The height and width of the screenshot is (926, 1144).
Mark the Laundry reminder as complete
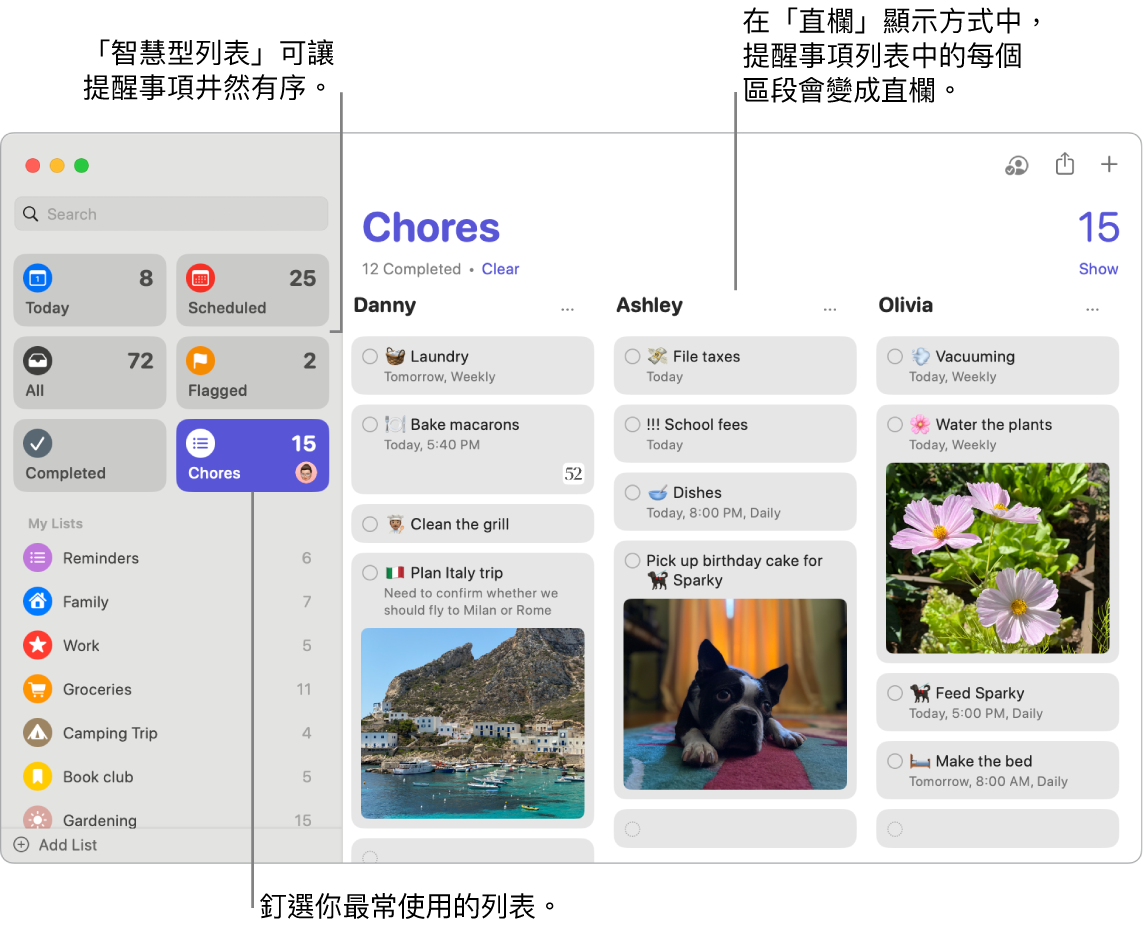370,357
